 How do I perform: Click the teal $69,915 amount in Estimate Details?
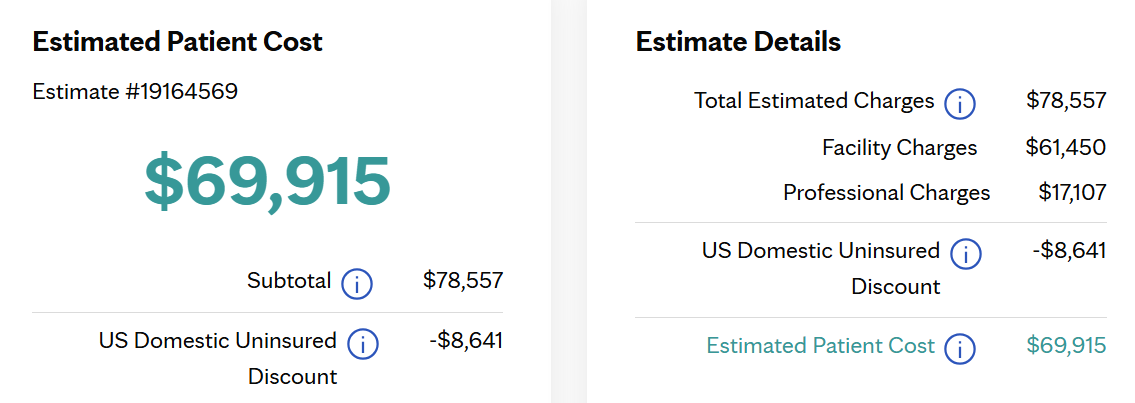1066,346
